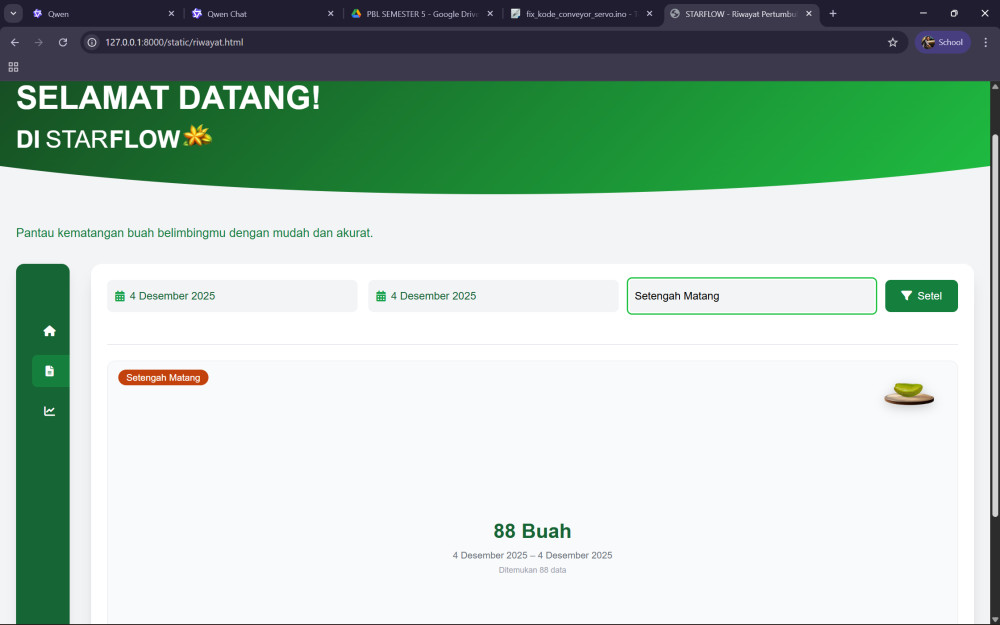The width and height of the screenshot is (1000, 625).
Task: Bookmark this page with star icon
Action: click(x=892, y=42)
